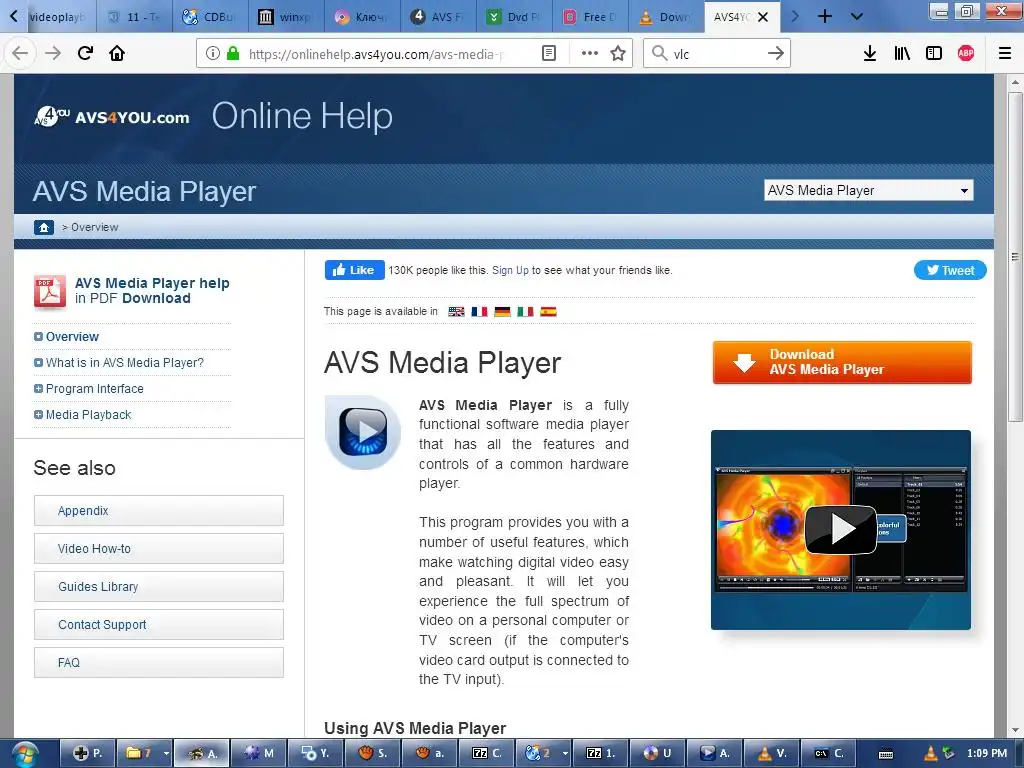
Task: Open the Guides Library link
Action: [x=159, y=586]
